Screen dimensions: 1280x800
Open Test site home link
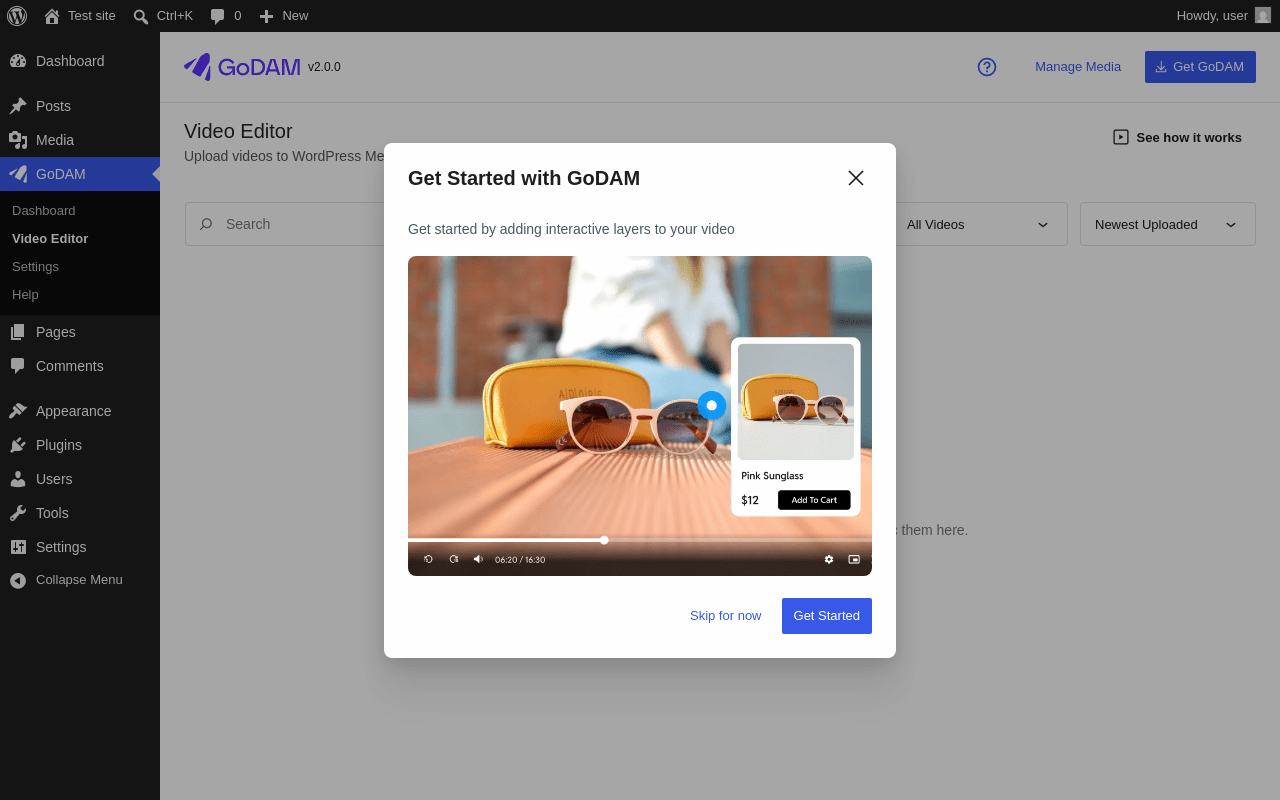tap(80, 15)
